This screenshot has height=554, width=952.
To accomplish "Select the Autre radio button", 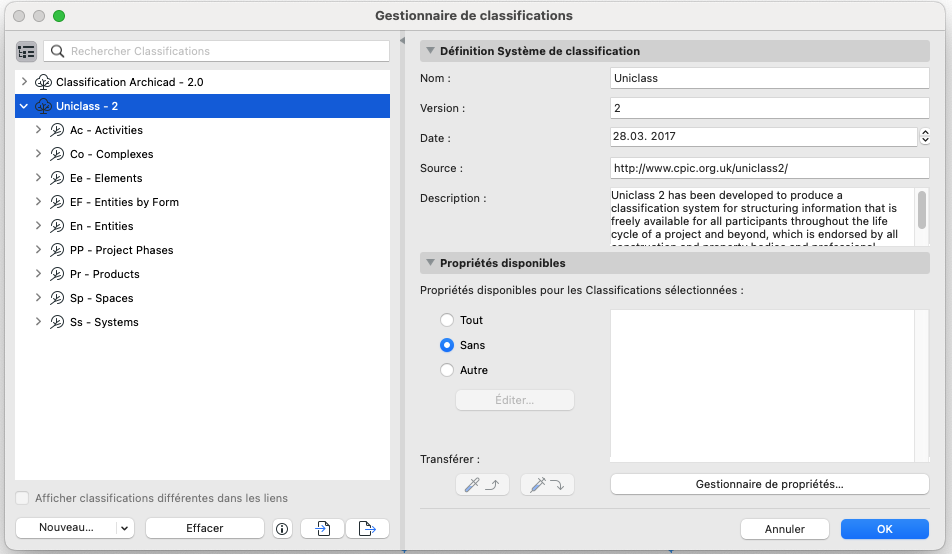I will [447, 370].
